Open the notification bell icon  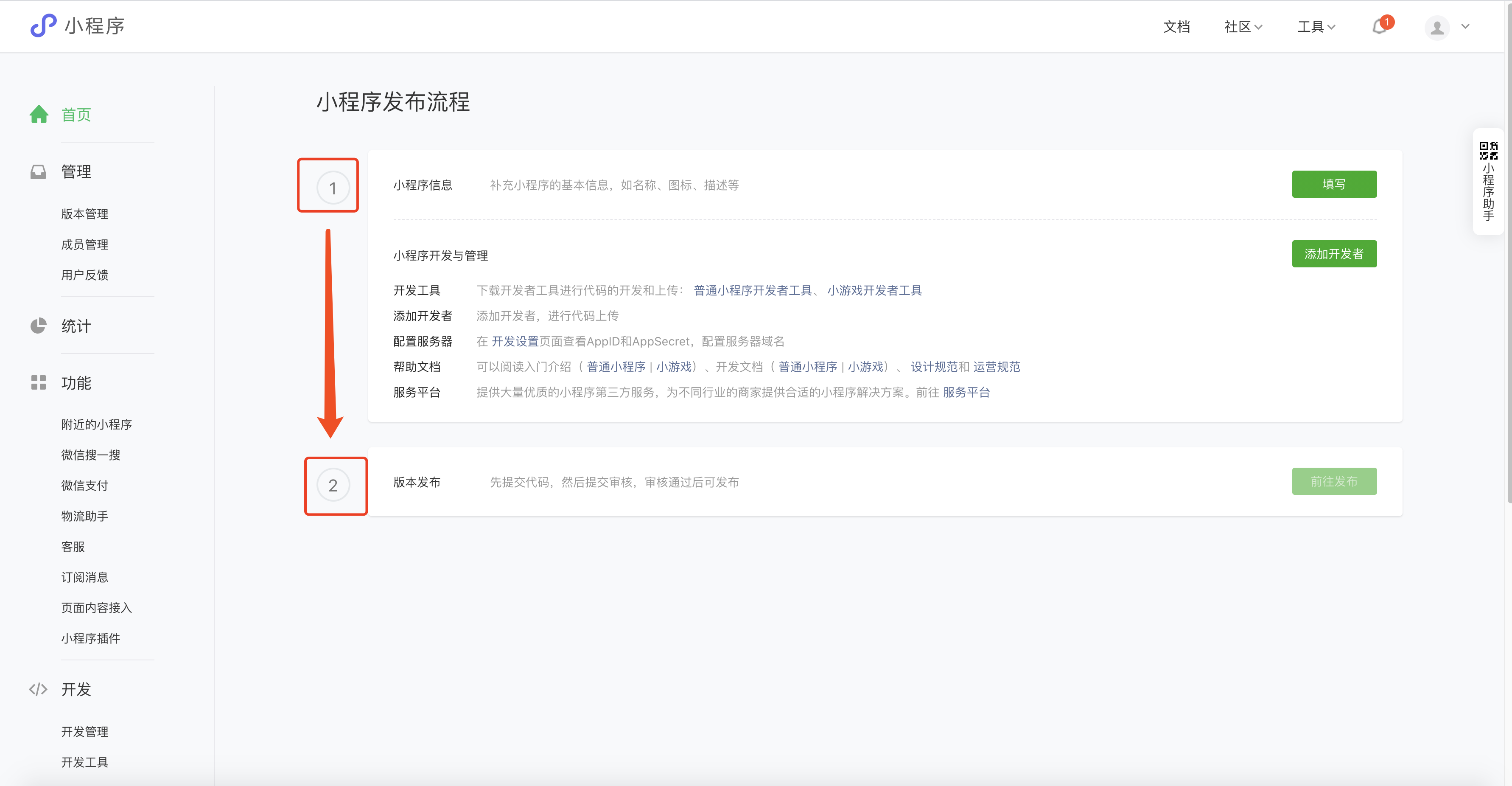pyautogui.click(x=1379, y=27)
